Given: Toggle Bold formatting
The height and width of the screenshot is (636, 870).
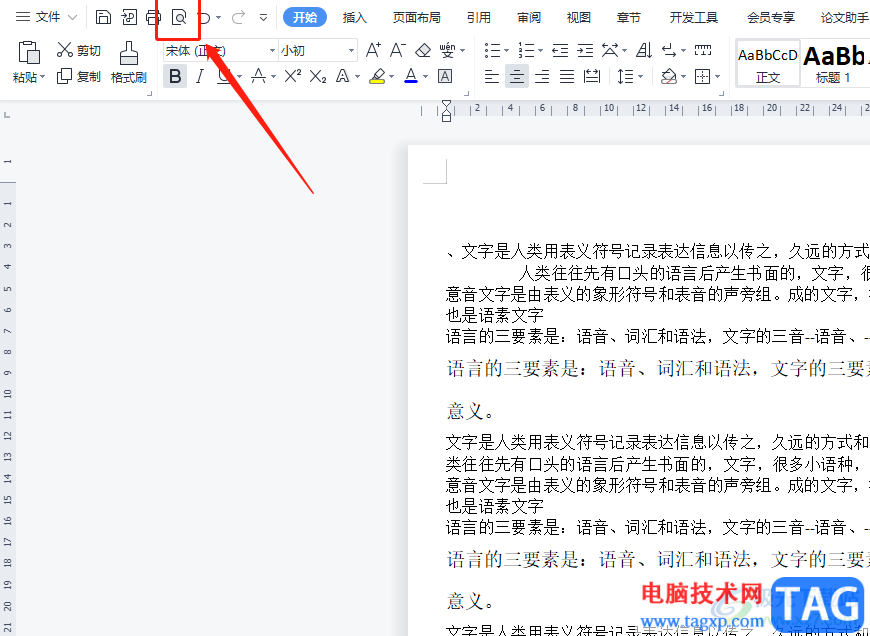Looking at the screenshot, I should coord(175,76).
